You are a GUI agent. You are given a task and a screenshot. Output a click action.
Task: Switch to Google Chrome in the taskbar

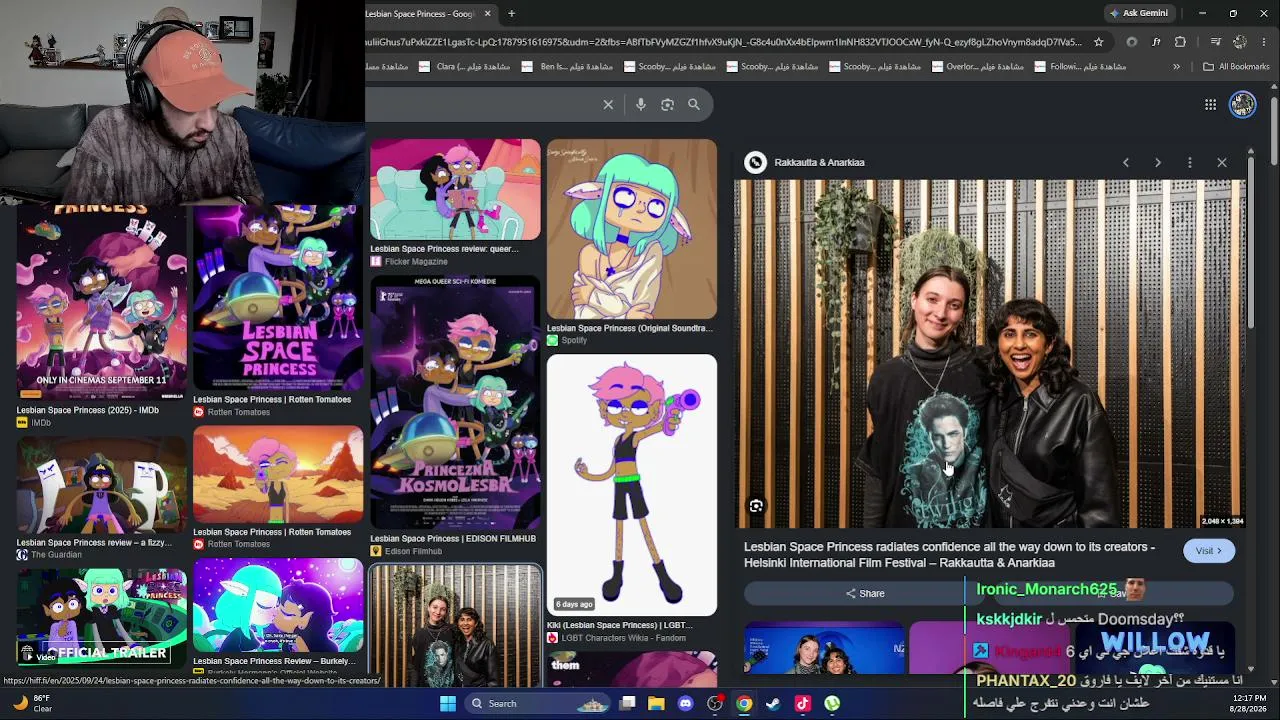click(744, 703)
